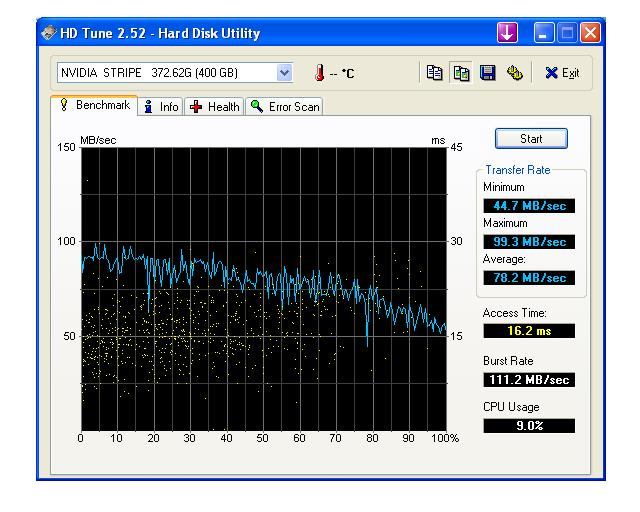The width and height of the screenshot is (640, 512).
Task: Click the floppy disk save icon
Action: click(x=488, y=73)
